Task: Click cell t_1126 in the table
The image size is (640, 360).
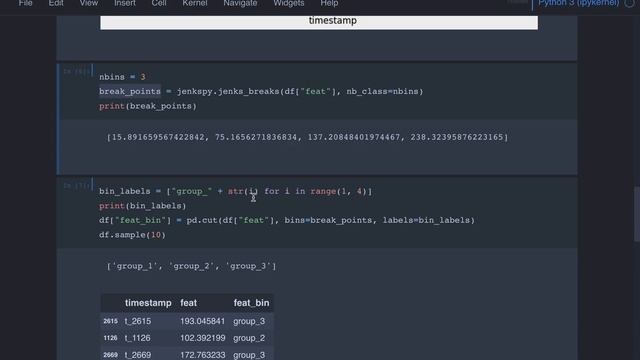Action: click(x=138, y=338)
